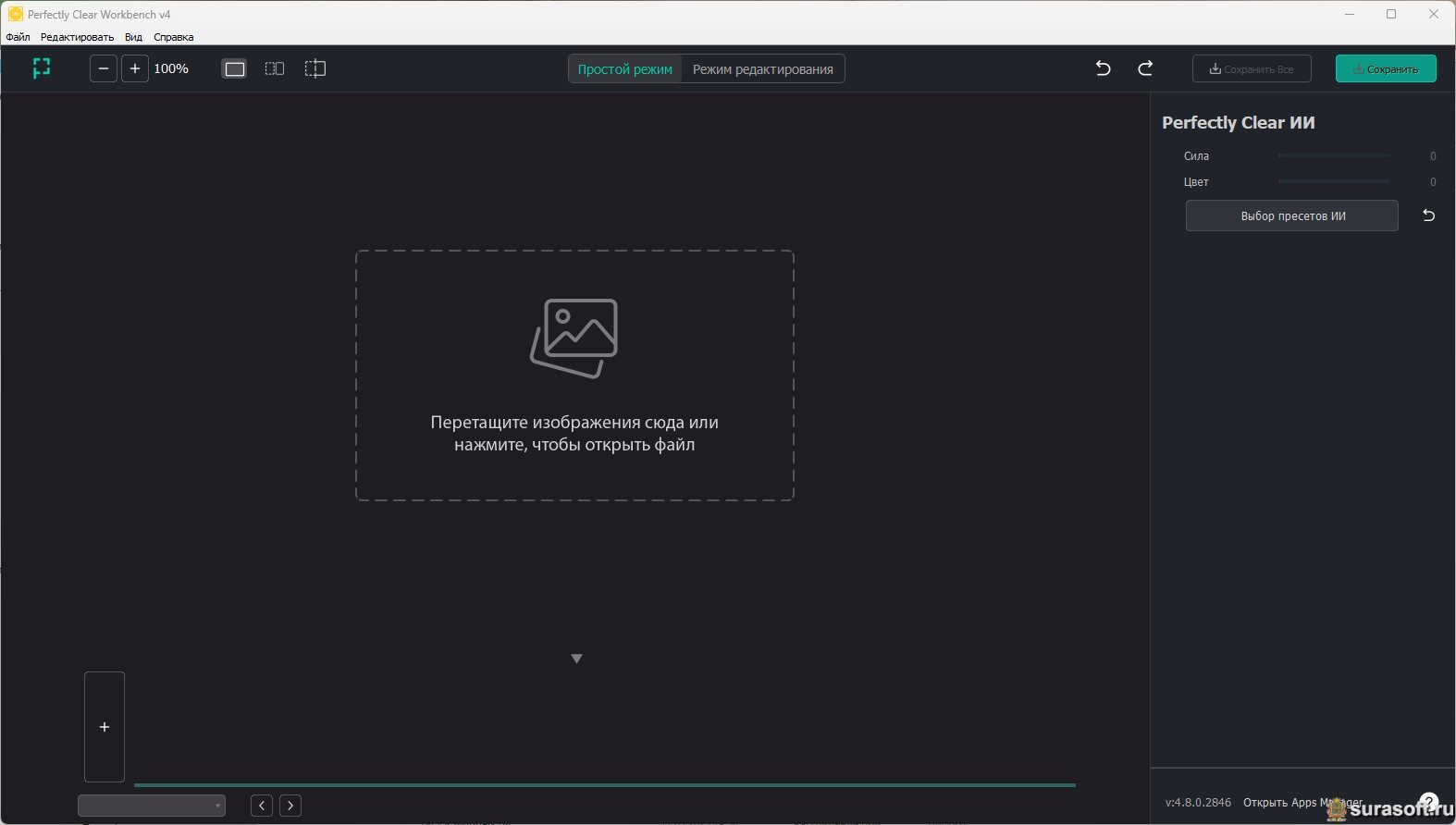Open the filmstrip filter dropdown

point(152,806)
